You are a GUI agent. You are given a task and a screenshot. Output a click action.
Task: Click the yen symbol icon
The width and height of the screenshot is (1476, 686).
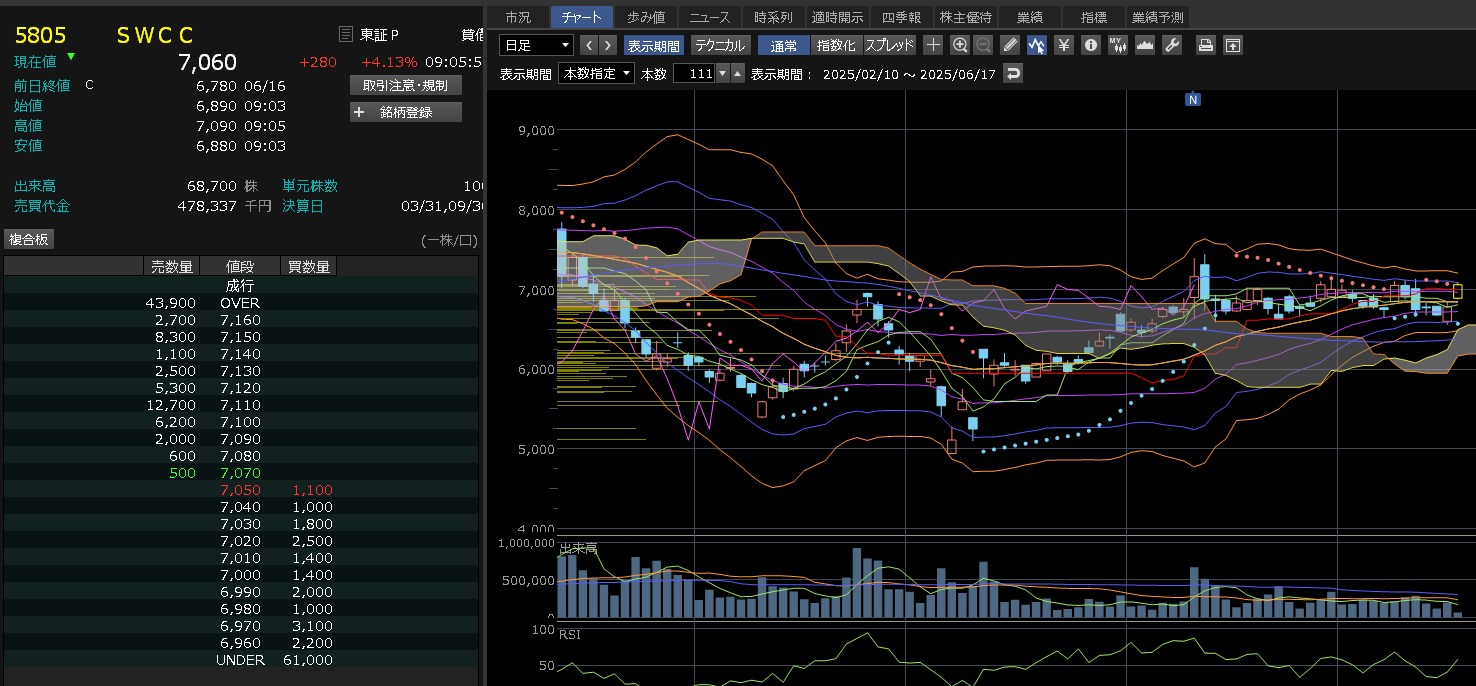(1064, 45)
